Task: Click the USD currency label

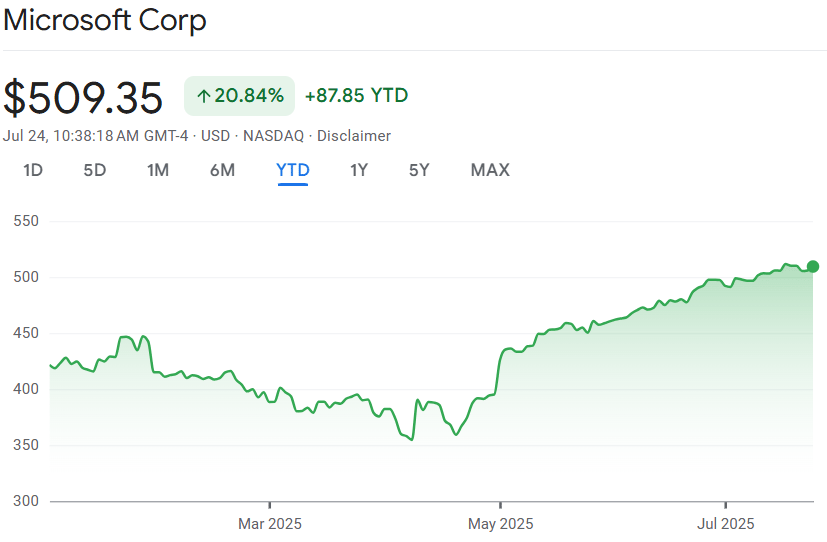Action: click(215, 136)
